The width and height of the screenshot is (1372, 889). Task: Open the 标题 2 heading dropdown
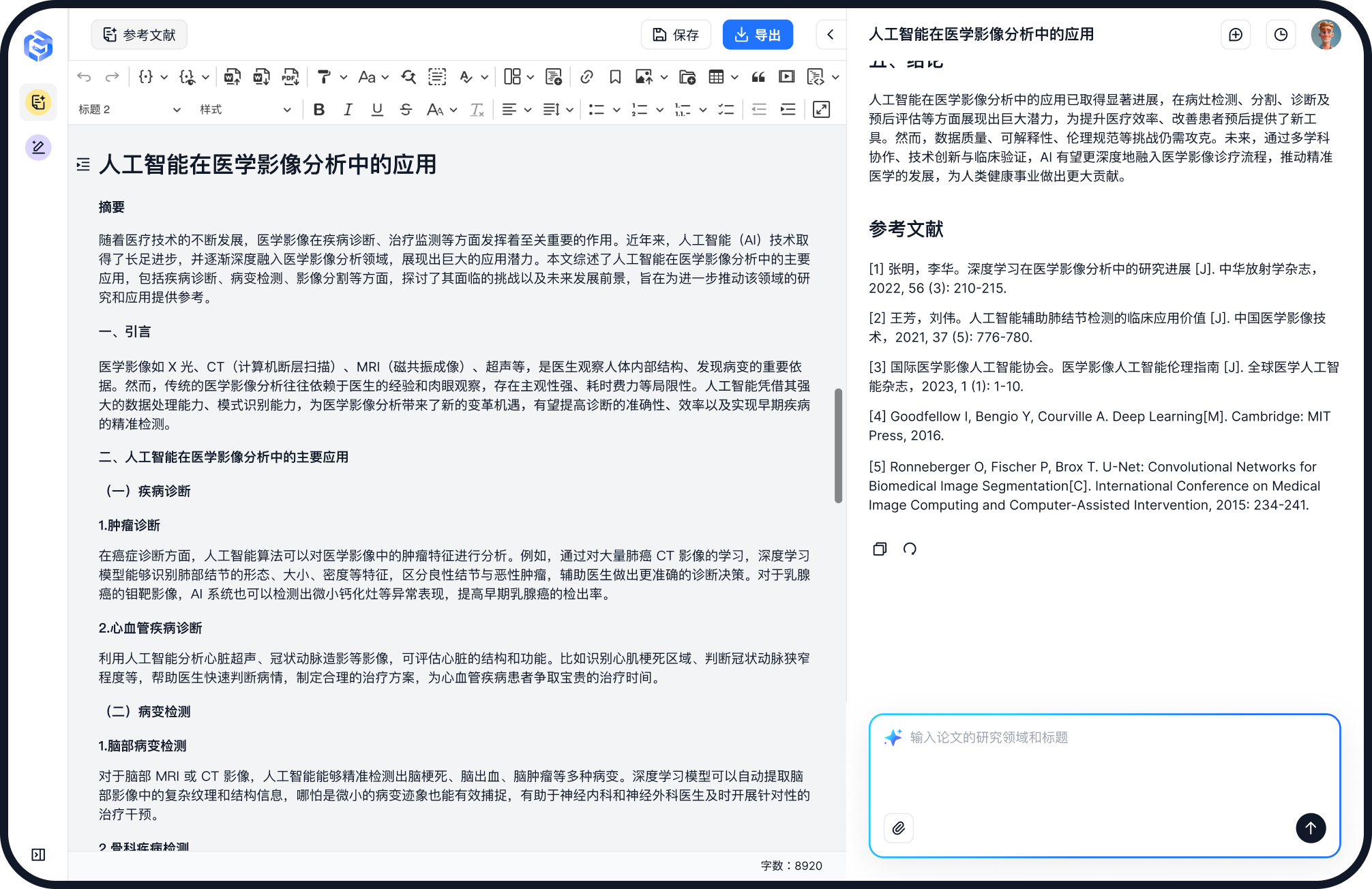point(130,110)
